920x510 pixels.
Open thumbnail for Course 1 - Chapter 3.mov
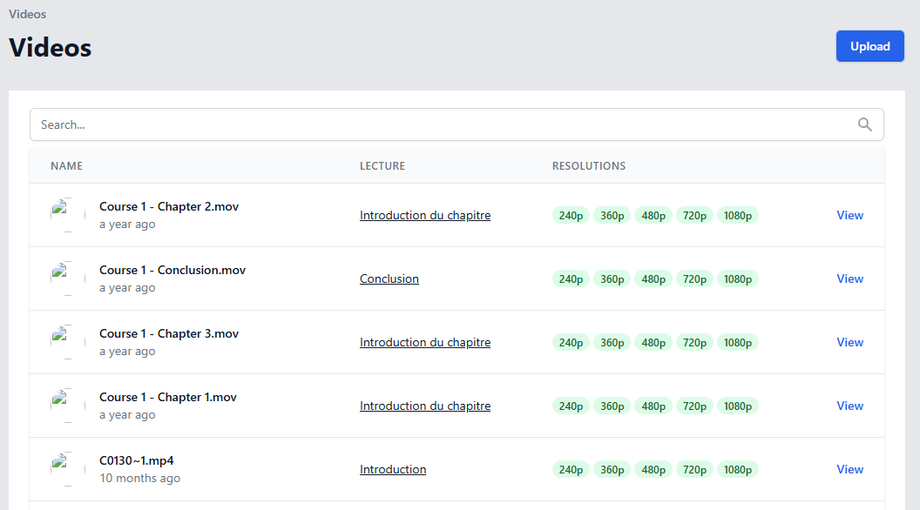[68, 342]
